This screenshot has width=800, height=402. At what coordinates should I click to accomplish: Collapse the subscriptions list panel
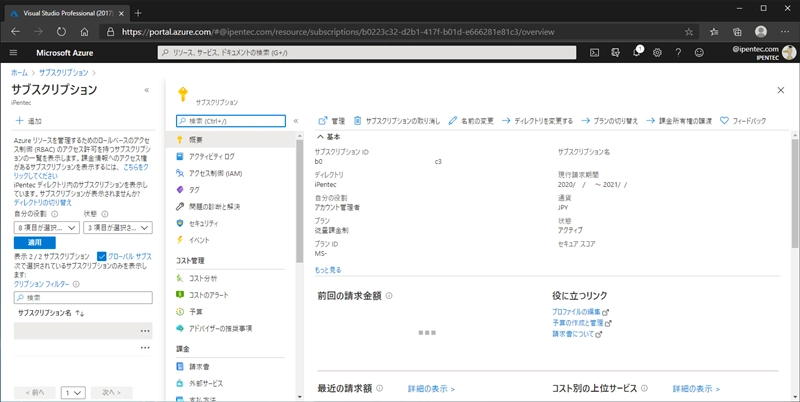click(x=147, y=90)
